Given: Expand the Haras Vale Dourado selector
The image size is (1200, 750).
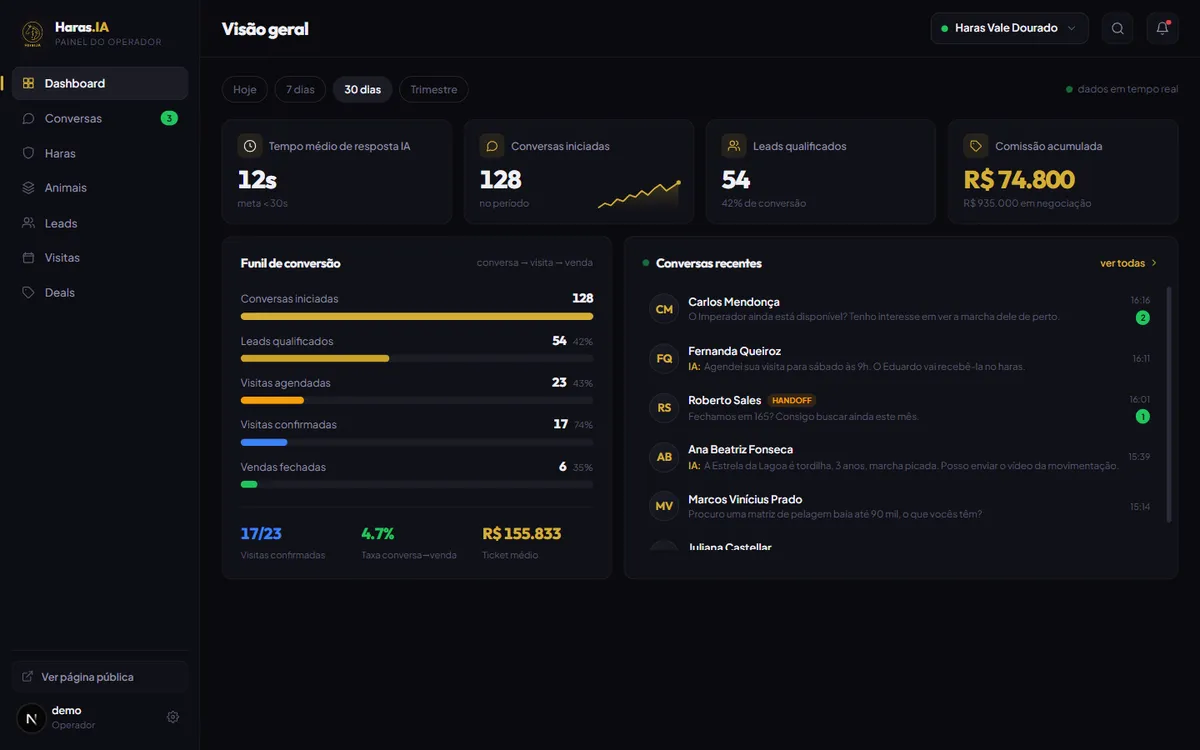Looking at the screenshot, I should click(1009, 28).
